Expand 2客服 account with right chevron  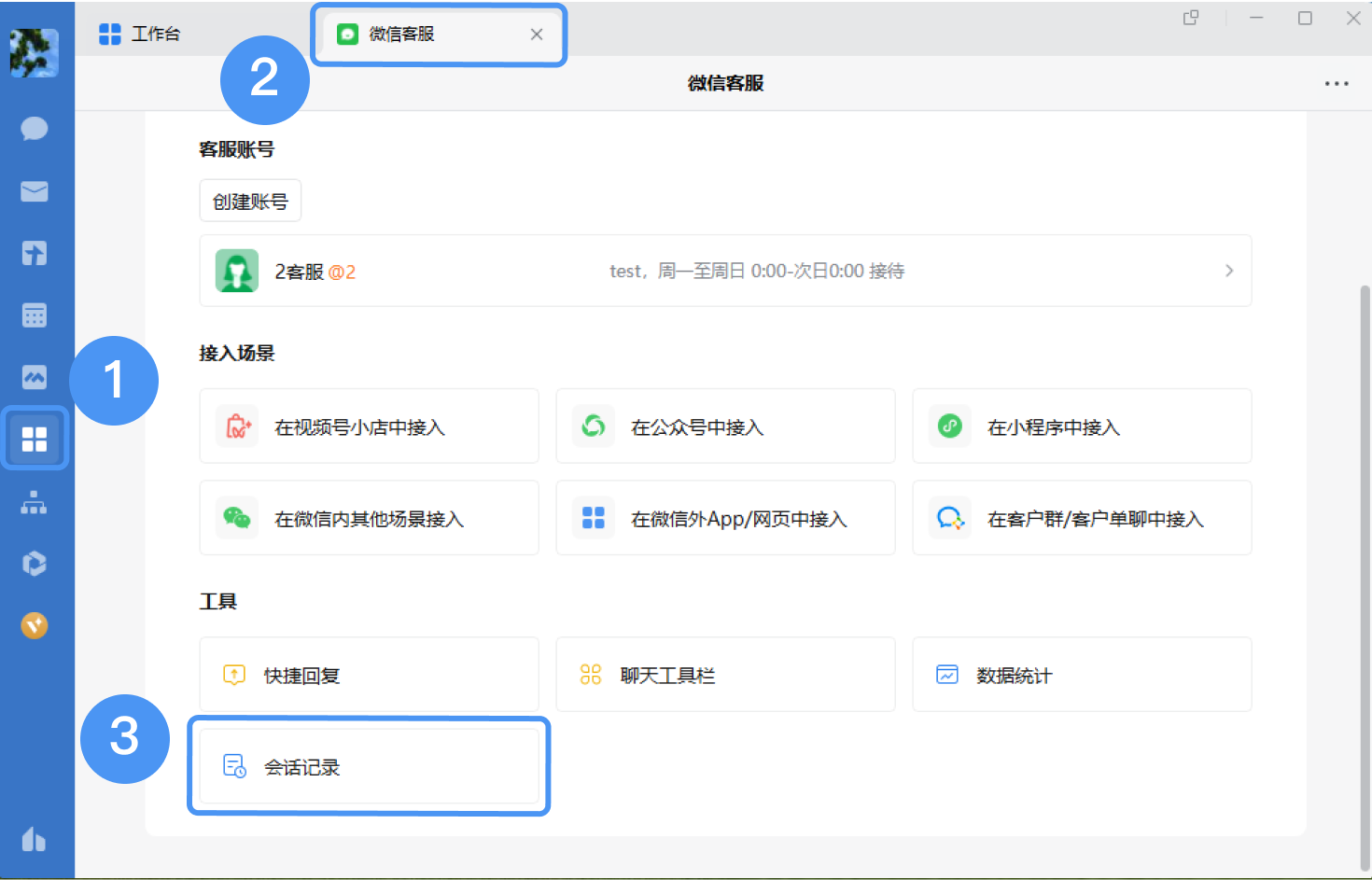(x=1229, y=271)
